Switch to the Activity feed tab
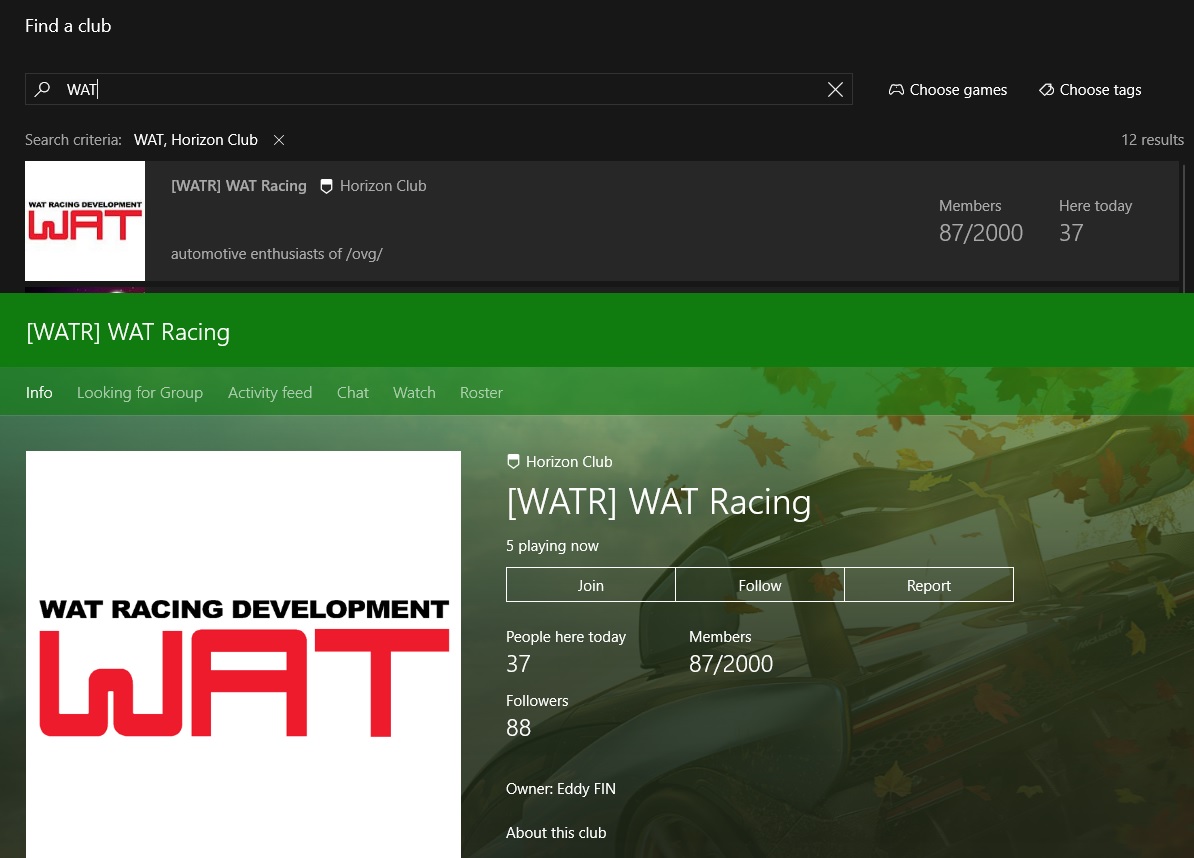 (270, 393)
